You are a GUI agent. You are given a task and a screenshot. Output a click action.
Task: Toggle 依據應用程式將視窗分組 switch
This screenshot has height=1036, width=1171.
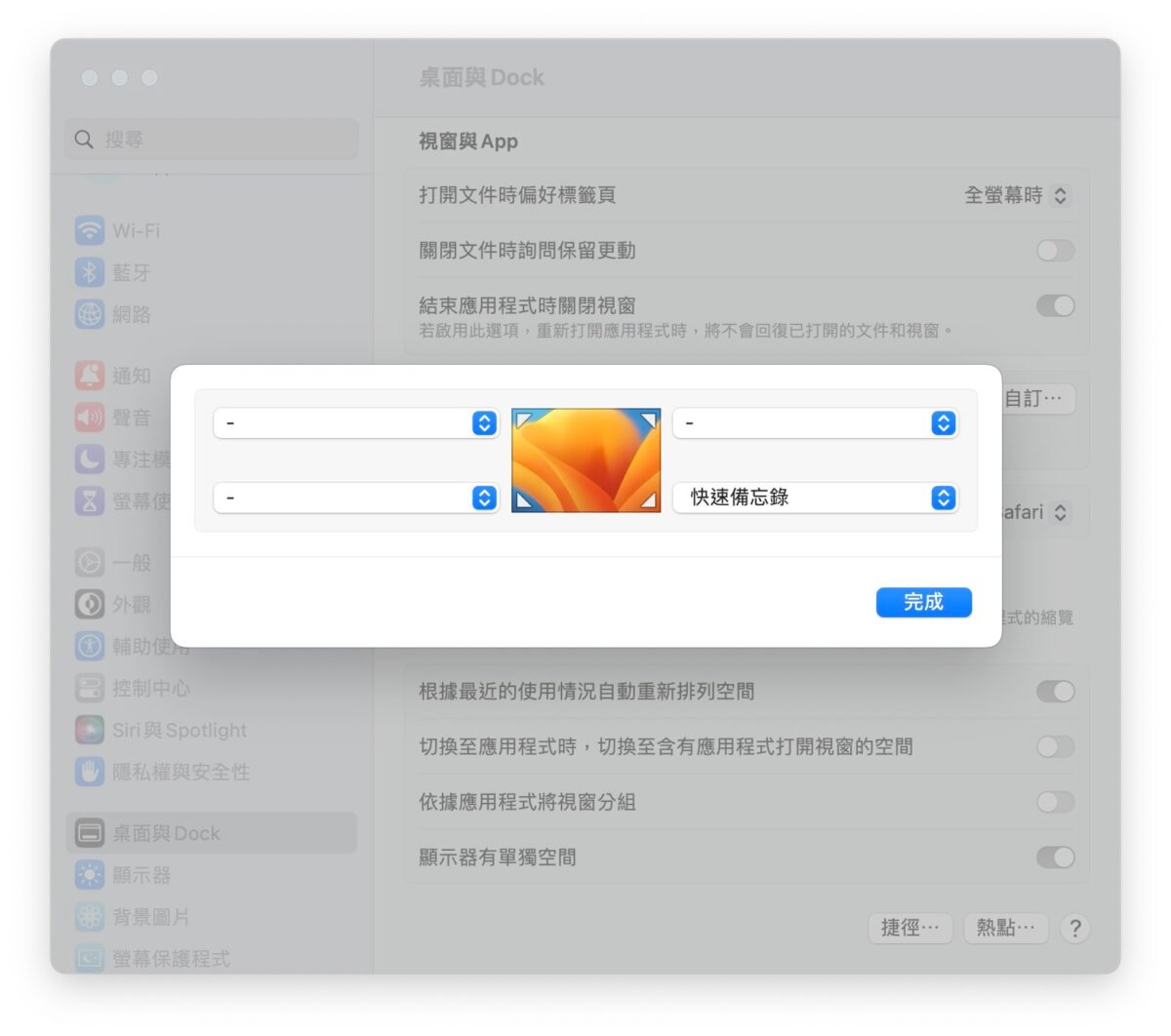pyautogui.click(x=1055, y=802)
